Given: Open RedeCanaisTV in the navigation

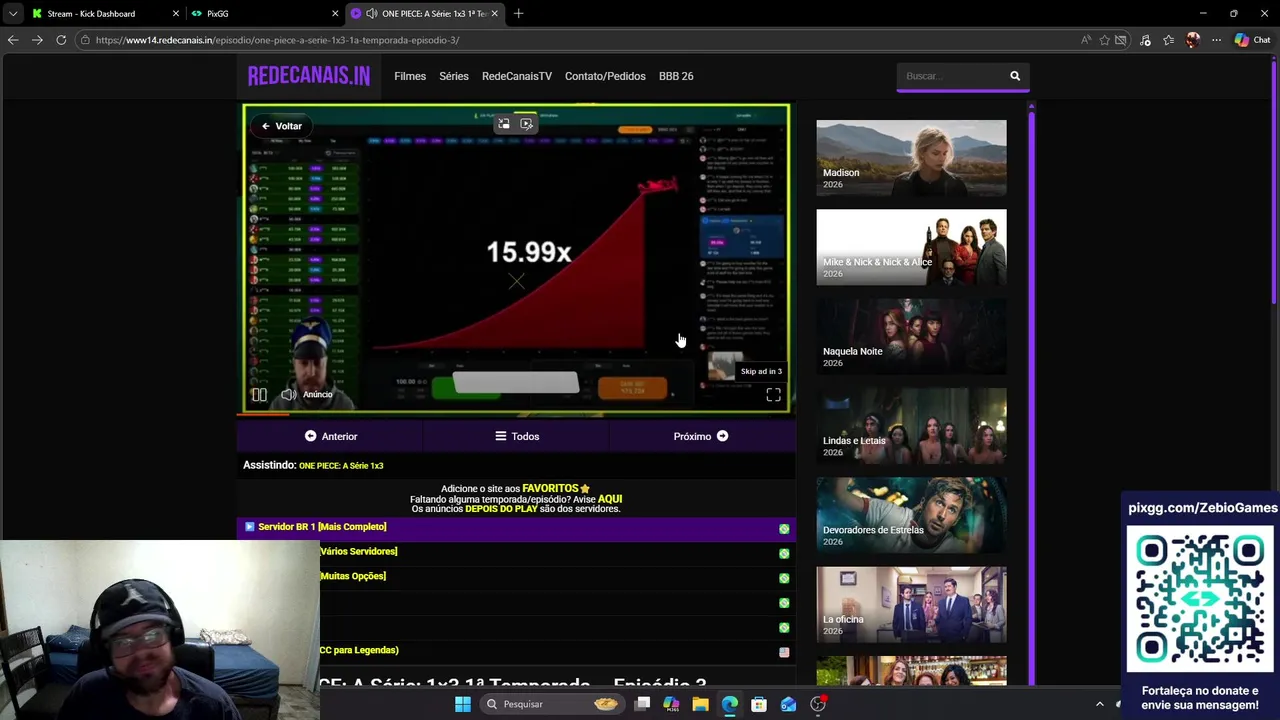Looking at the screenshot, I should click(517, 76).
